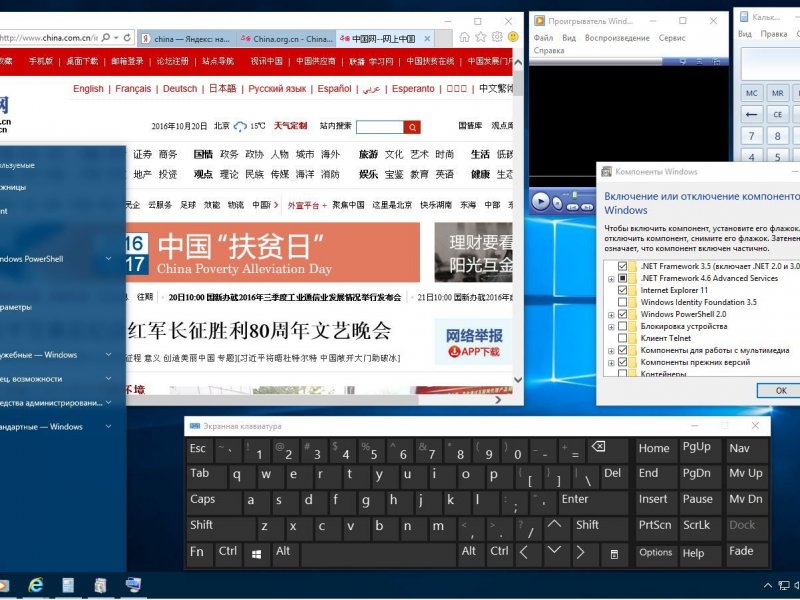Expand Windows PowerShell Start menu folder
Screen dimensions: 800x600
(108, 259)
